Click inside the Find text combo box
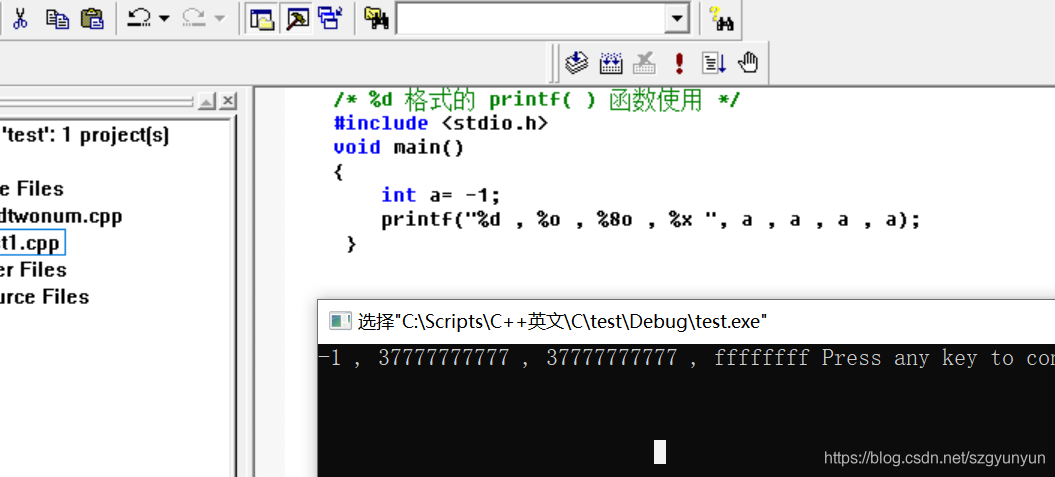 [x=530, y=18]
